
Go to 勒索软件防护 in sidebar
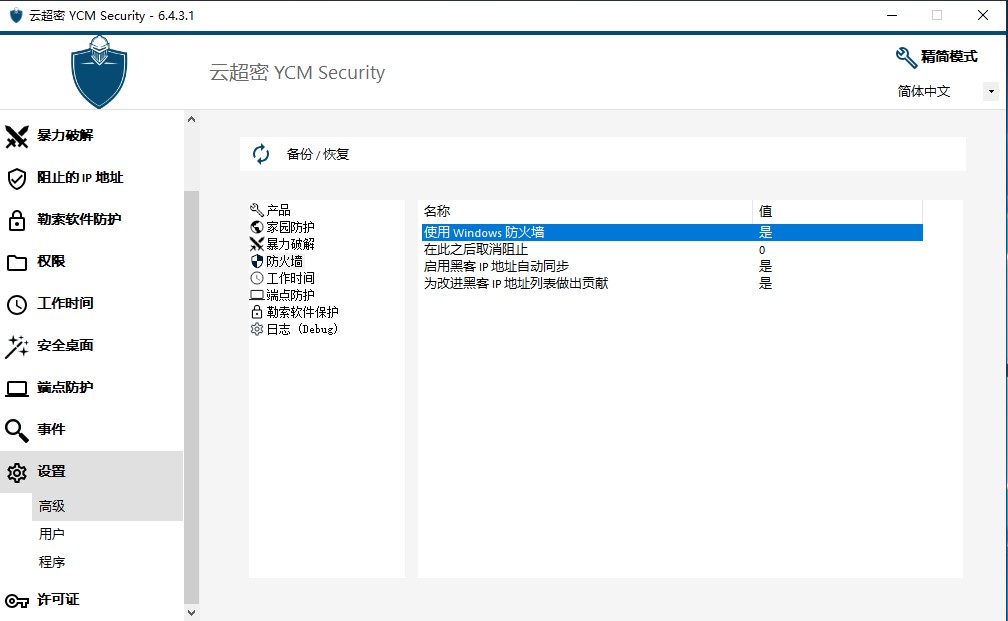pos(79,219)
